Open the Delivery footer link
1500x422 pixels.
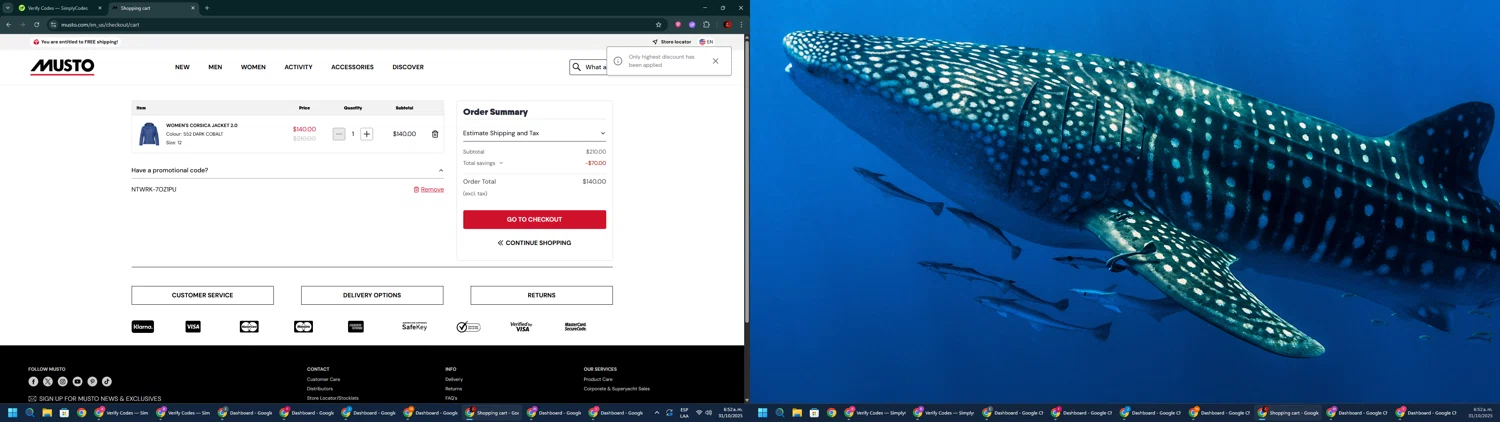tap(454, 379)
